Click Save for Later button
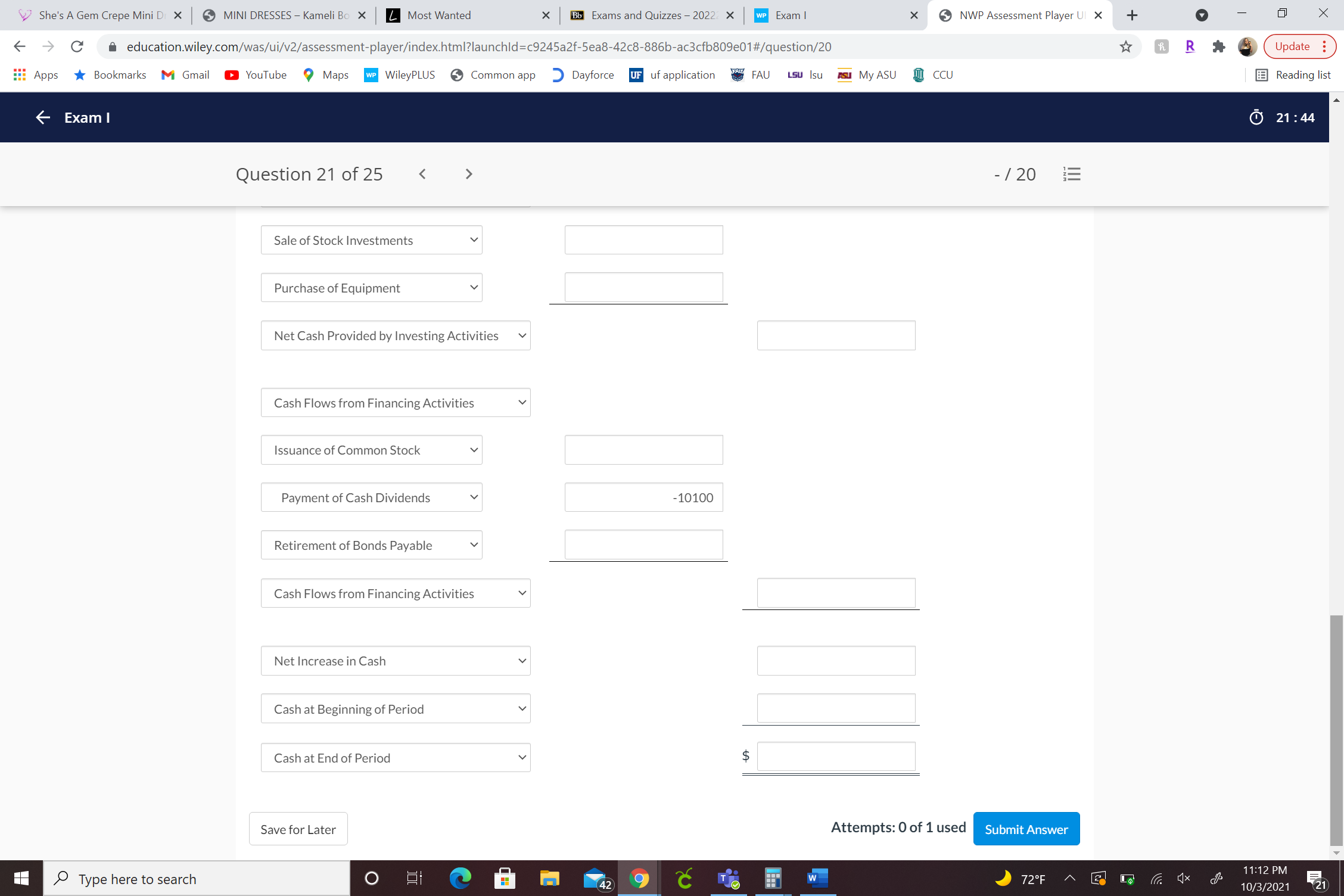The image size is (1344, 896). (298, 829)
